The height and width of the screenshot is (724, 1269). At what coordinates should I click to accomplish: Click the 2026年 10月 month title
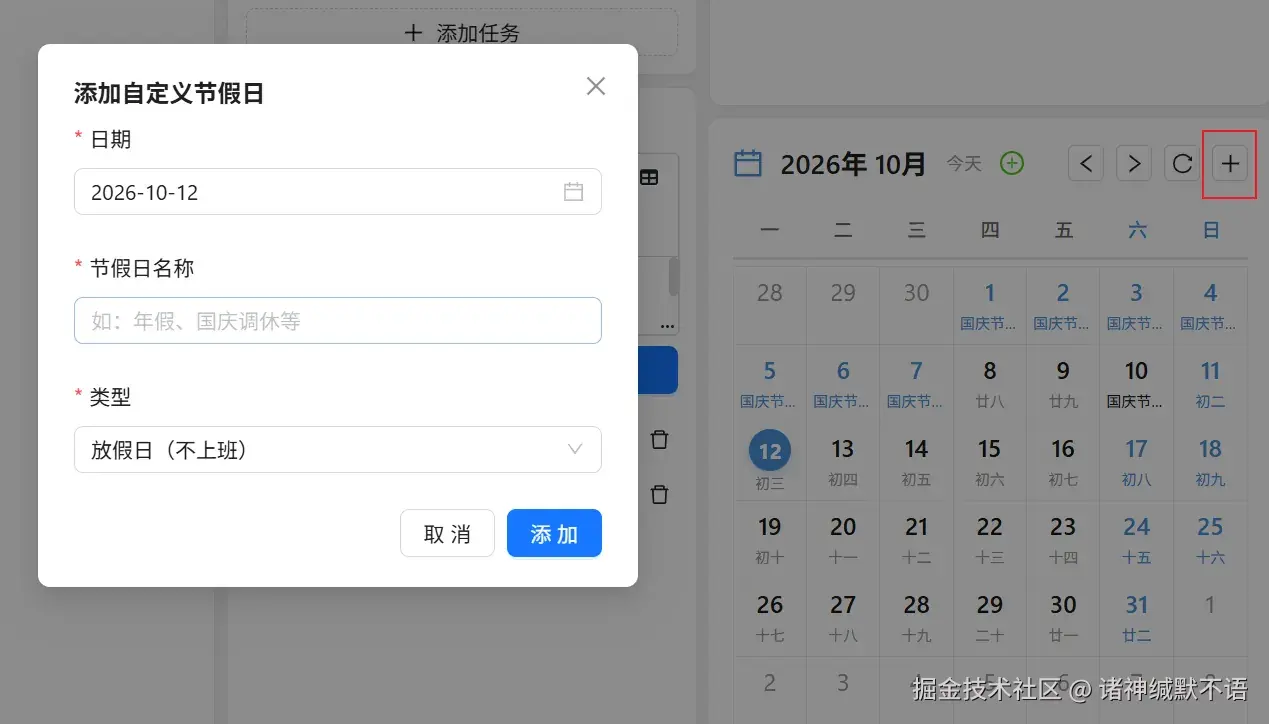click(x=853, y=164)
